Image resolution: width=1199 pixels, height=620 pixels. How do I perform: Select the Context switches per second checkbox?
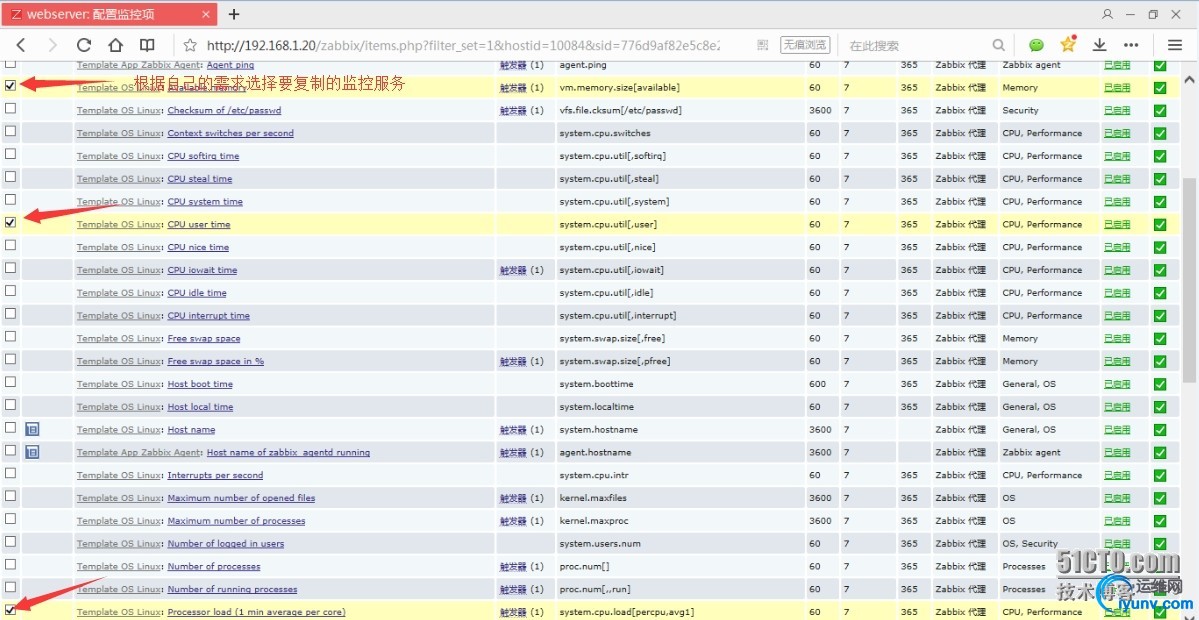coord(10,131)
